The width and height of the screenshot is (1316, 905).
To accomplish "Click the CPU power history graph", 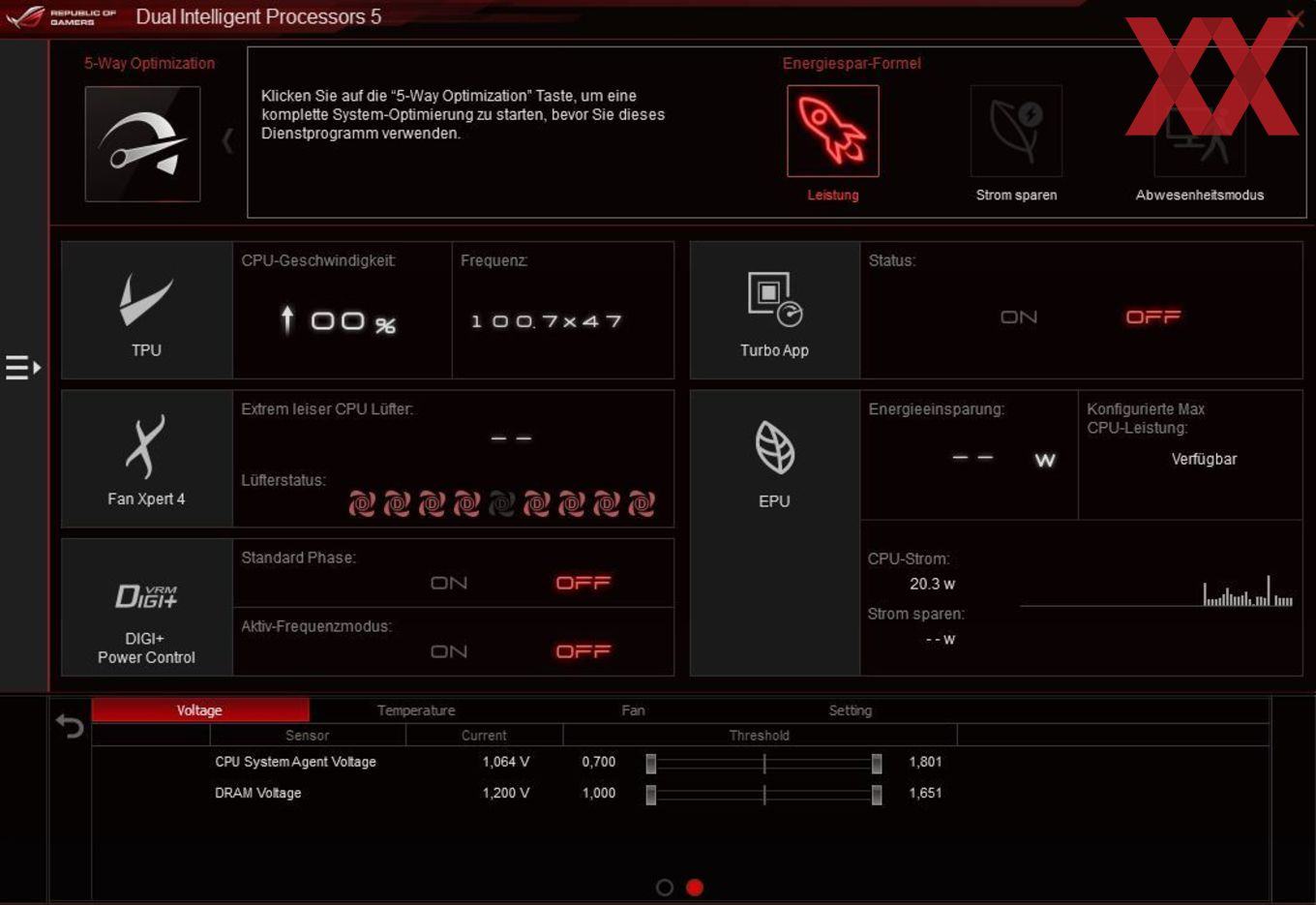I will [x=1156, y=590].
